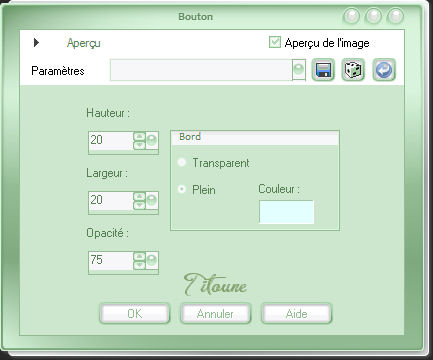Select the Plein border option
Image resolution: width=433 pixels, height=360 pixels.
182,189
